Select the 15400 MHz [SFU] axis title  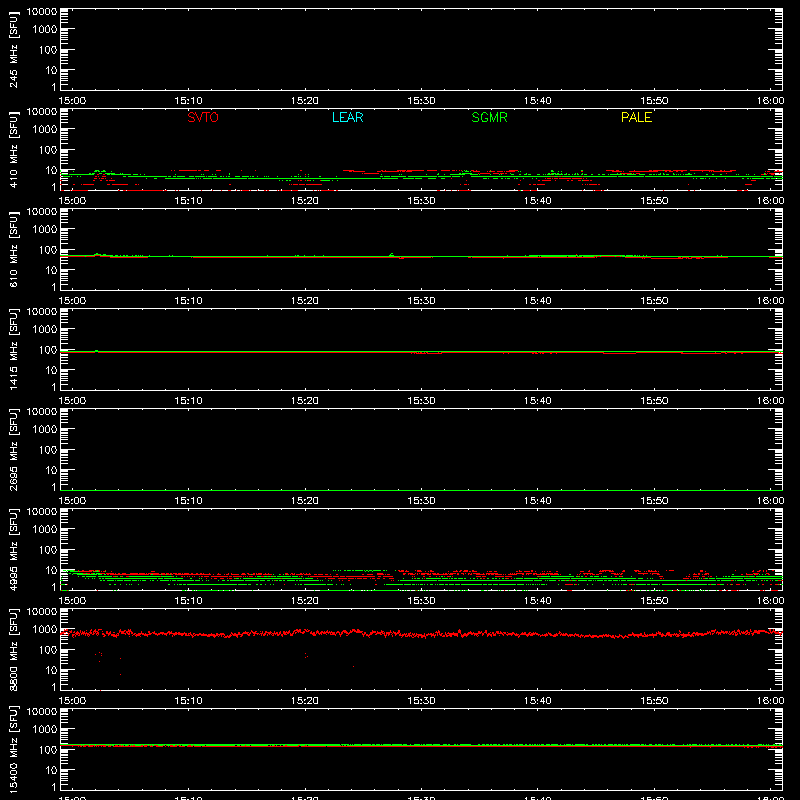tap(13, 749)
